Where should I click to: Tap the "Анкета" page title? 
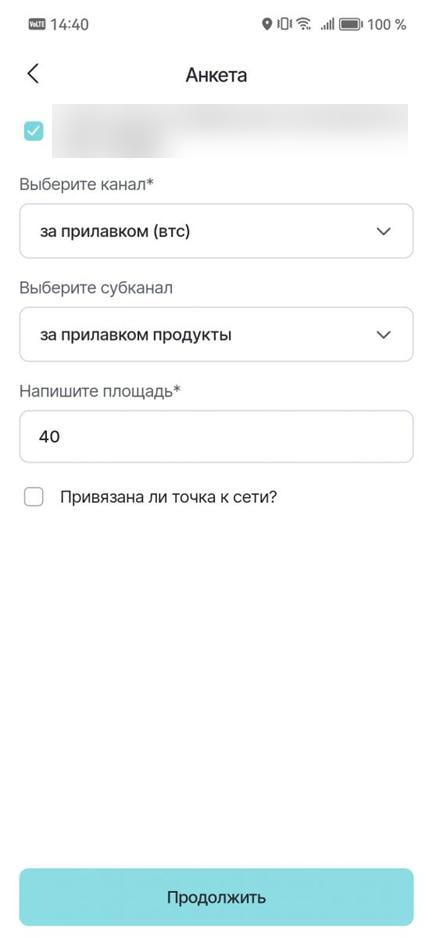216,75
